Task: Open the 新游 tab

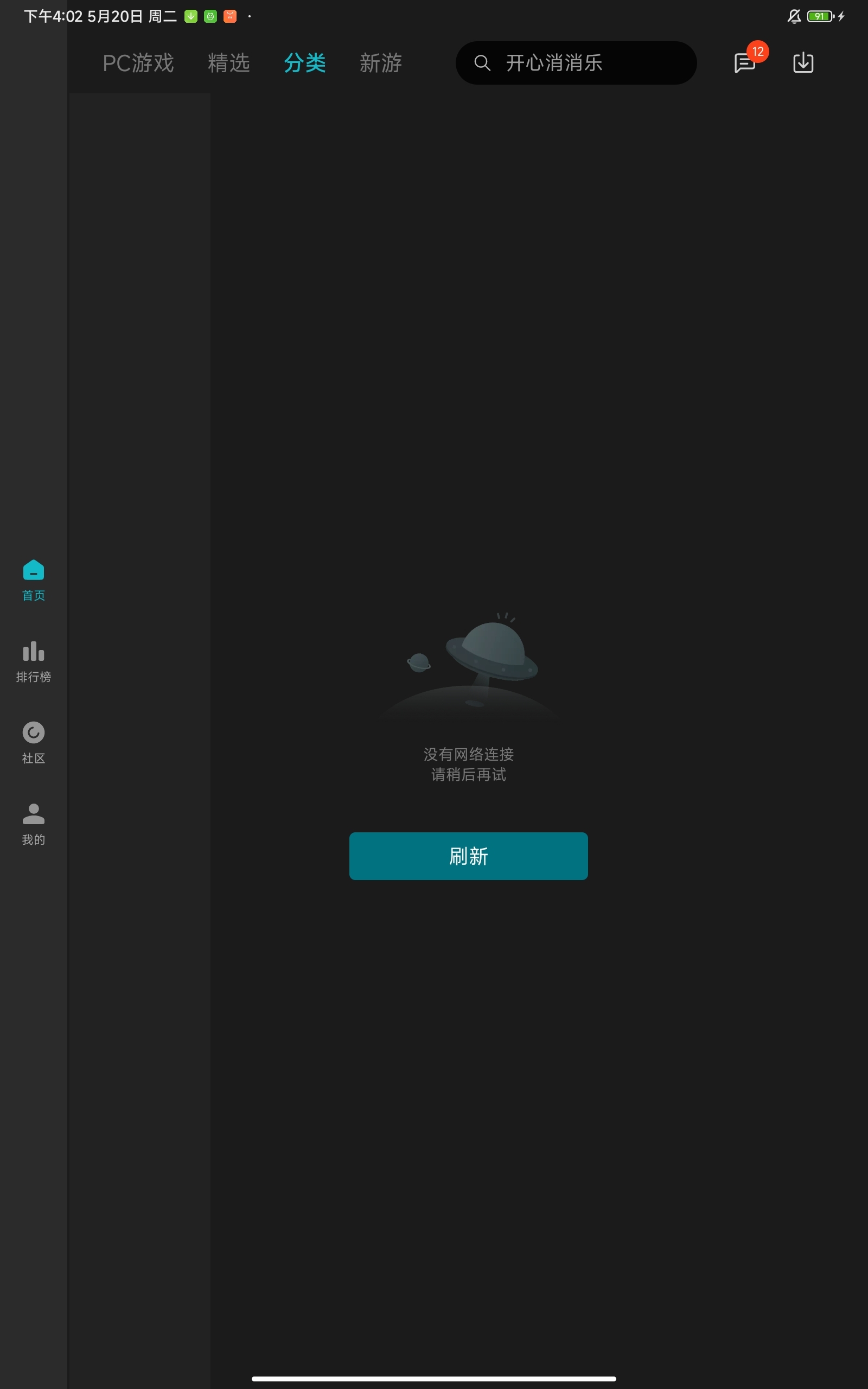Action: [380, 63]
